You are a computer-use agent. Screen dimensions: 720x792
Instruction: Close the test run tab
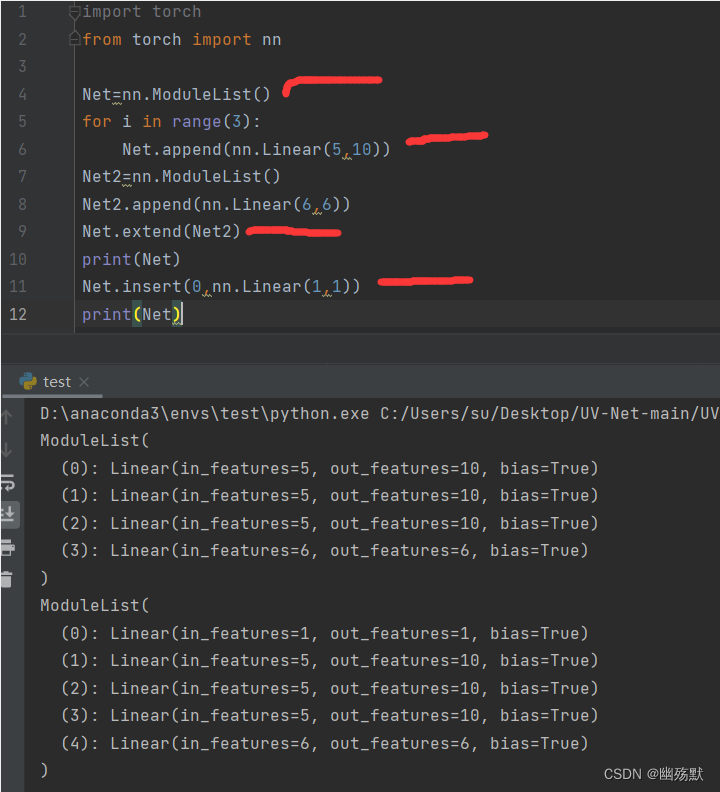[84, 382]
